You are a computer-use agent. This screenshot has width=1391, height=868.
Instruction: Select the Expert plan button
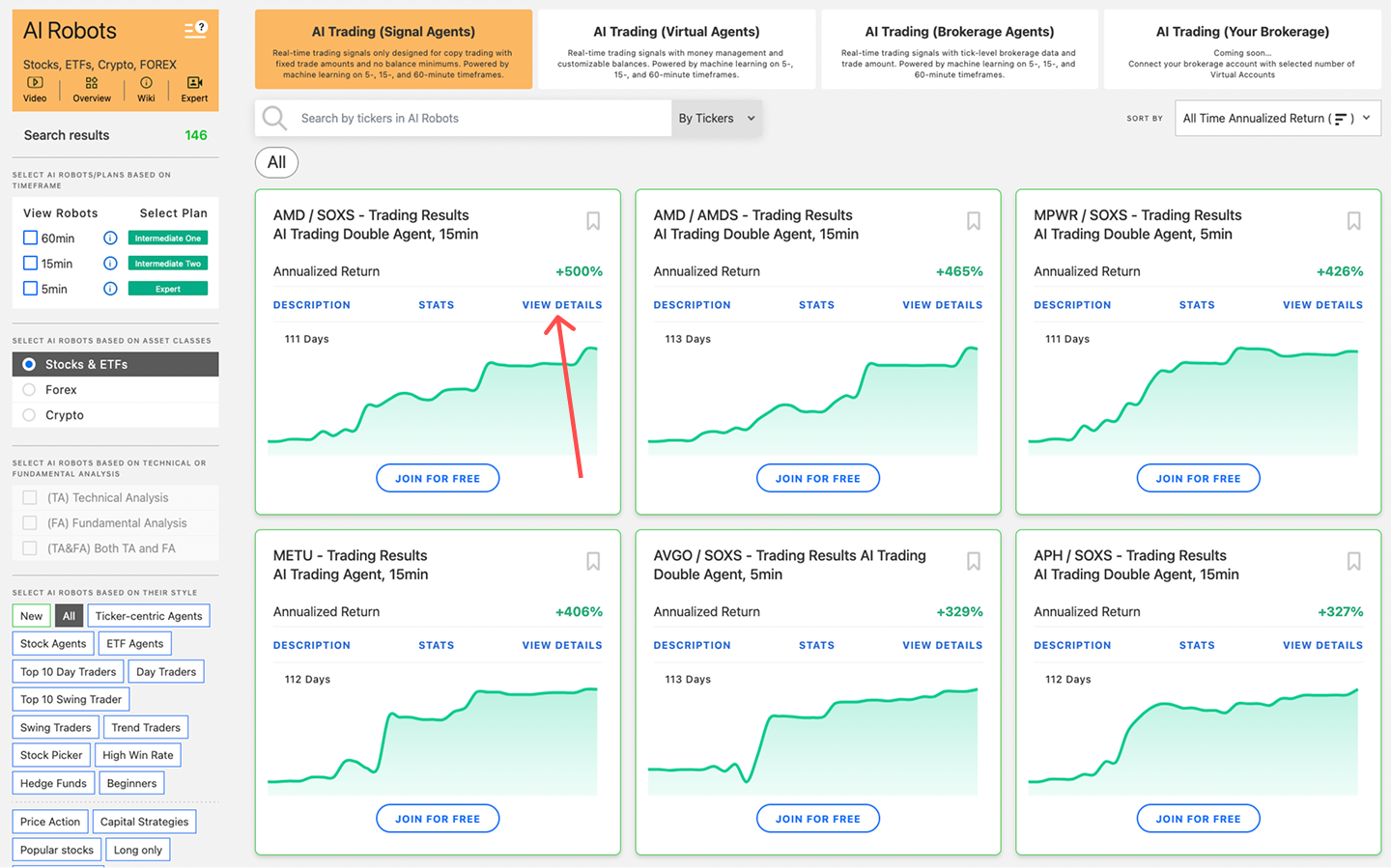[x=168, y=288]
